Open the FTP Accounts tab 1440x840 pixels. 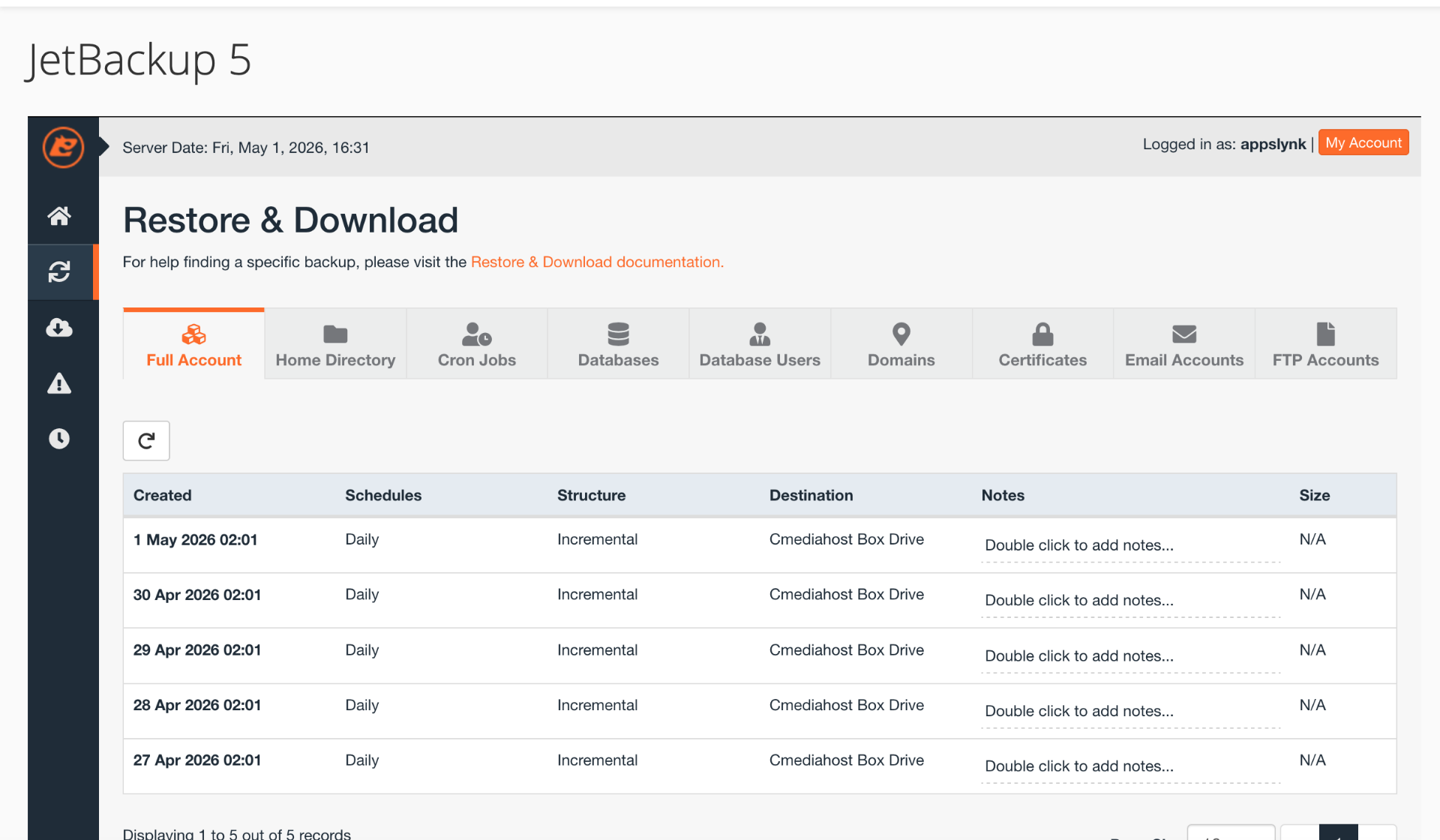click(x=1326, y=344)
